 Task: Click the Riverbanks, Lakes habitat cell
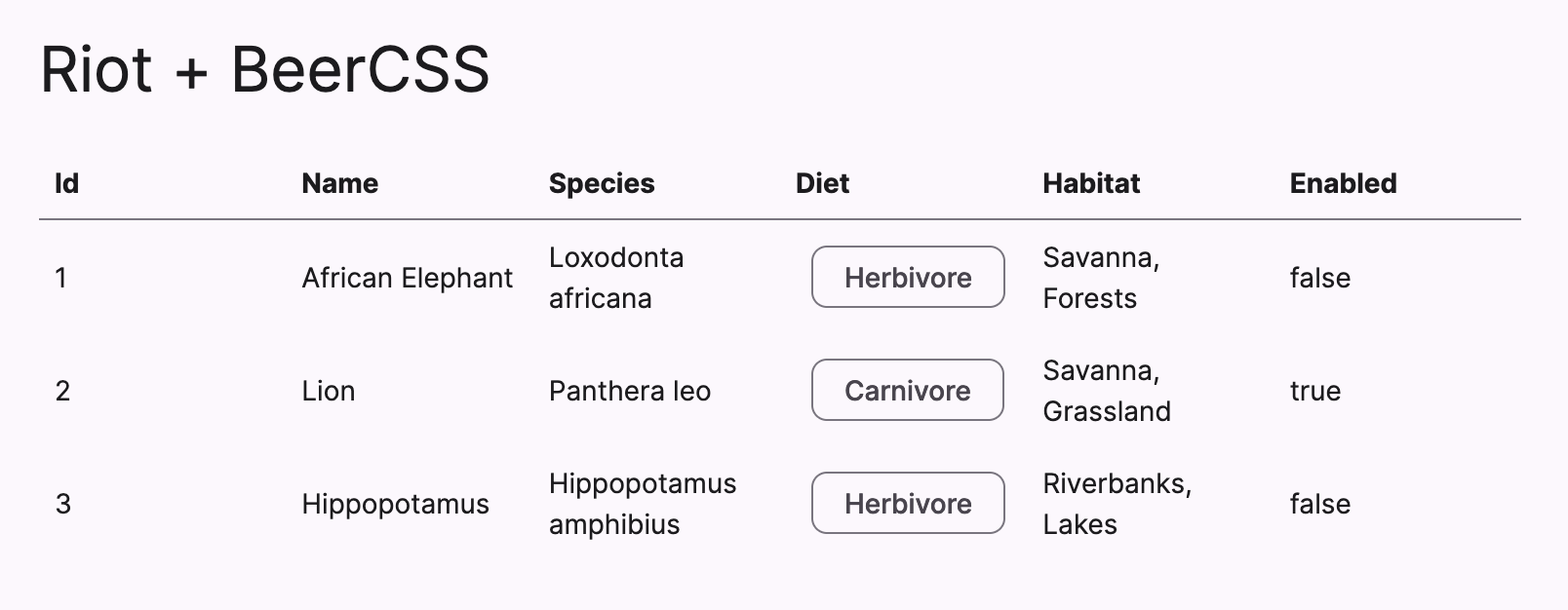[x=1116, y=504]
